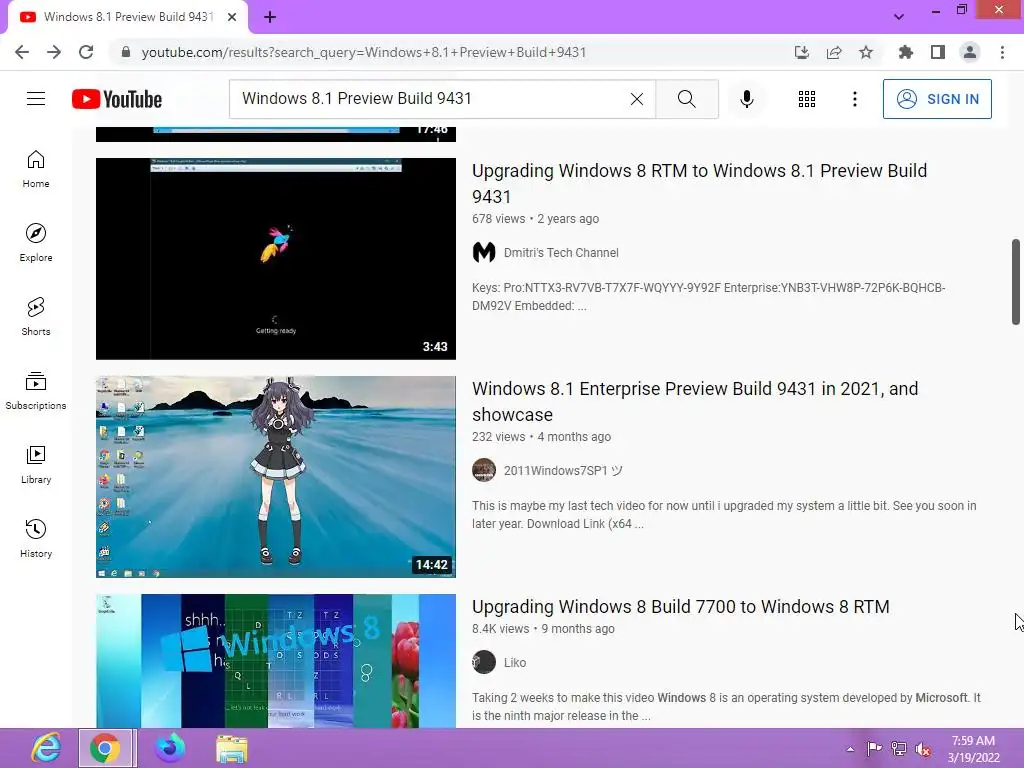The width and height of the screenshot is (1024, 768).
Task: Click the taskbar clock 7:59 AM
Action: click(974, 749)
